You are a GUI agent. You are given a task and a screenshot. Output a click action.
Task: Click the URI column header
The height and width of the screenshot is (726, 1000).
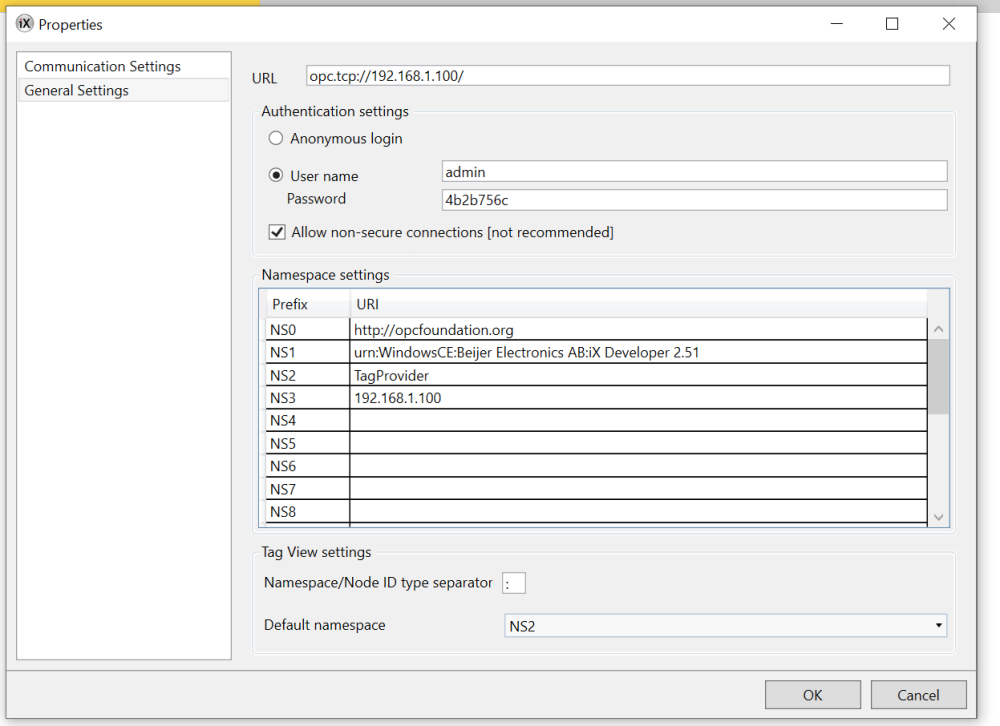[x=638, y=304]
